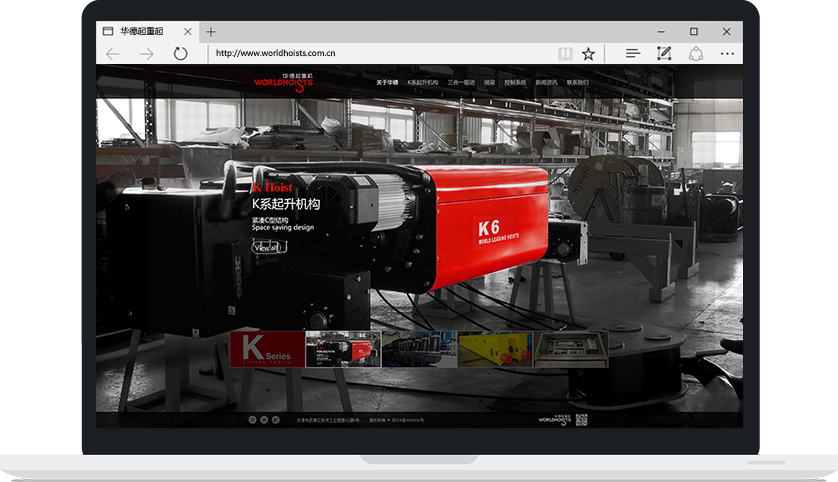Viewport: 838px width, 482px height.
Task: Click the browser Forward arrow
Action: pyautogui.click(x=146, y=54)
